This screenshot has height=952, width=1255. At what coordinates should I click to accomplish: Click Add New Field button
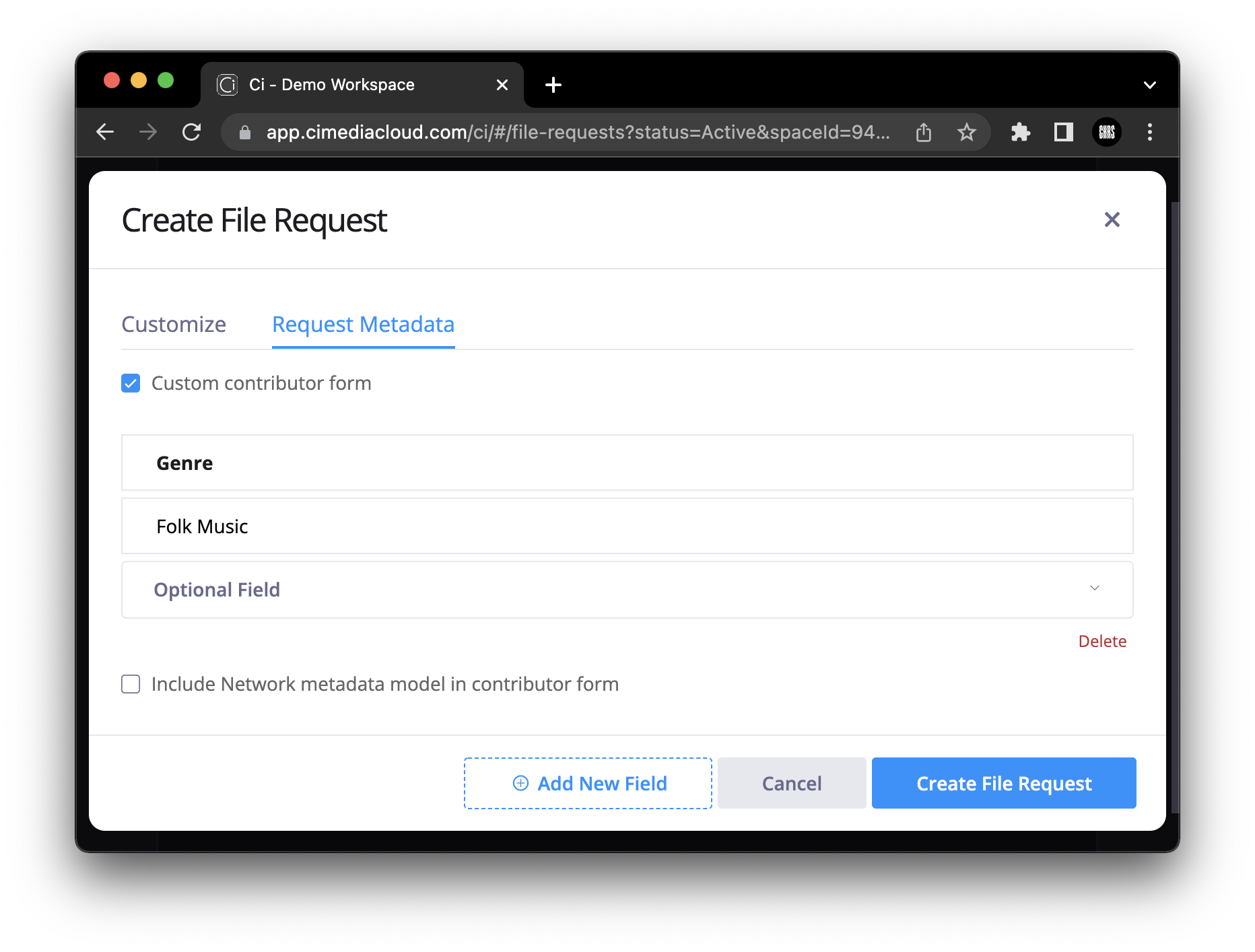tap(588, 783)
